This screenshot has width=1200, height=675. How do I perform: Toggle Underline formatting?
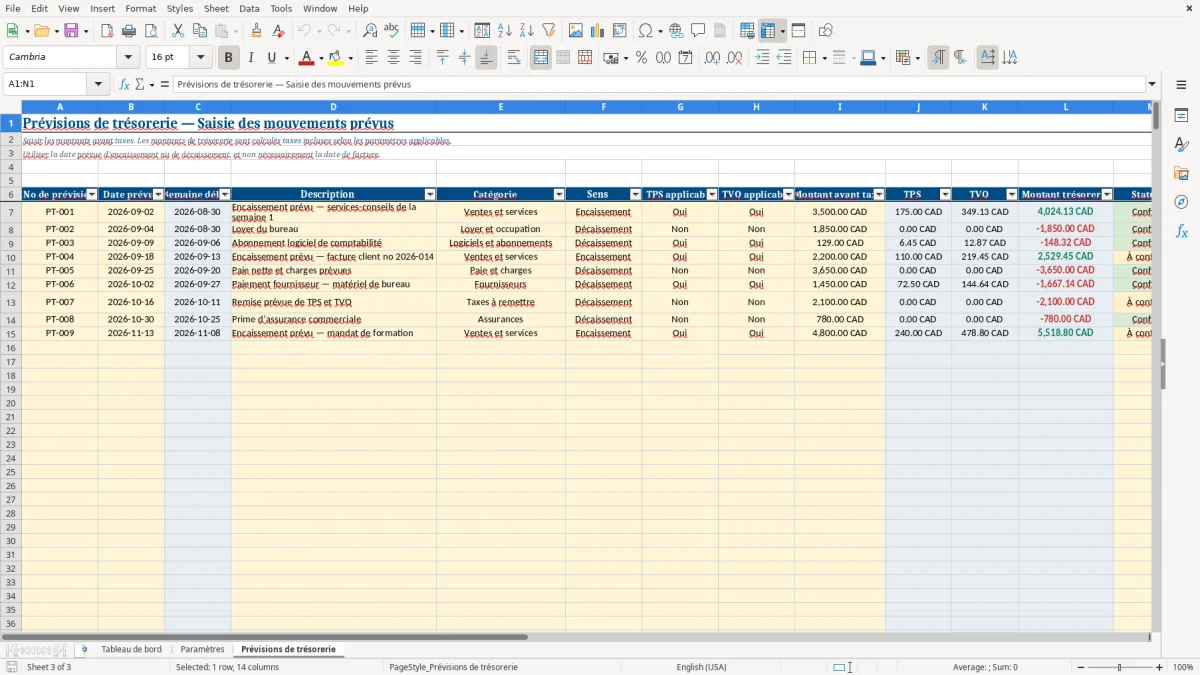(x=271, y=58)
